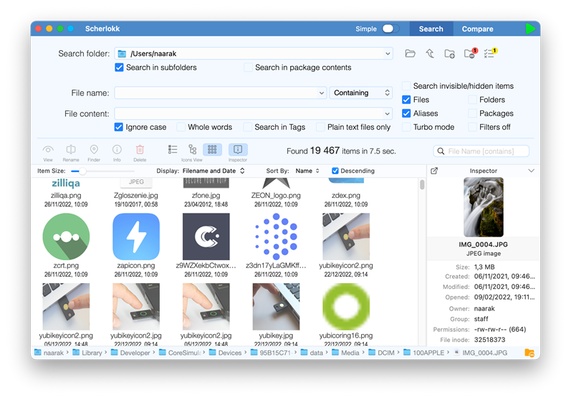Enable Search invisible/hidden items
The width and height of the screenshot is (571, 400).
click(406, 86)
